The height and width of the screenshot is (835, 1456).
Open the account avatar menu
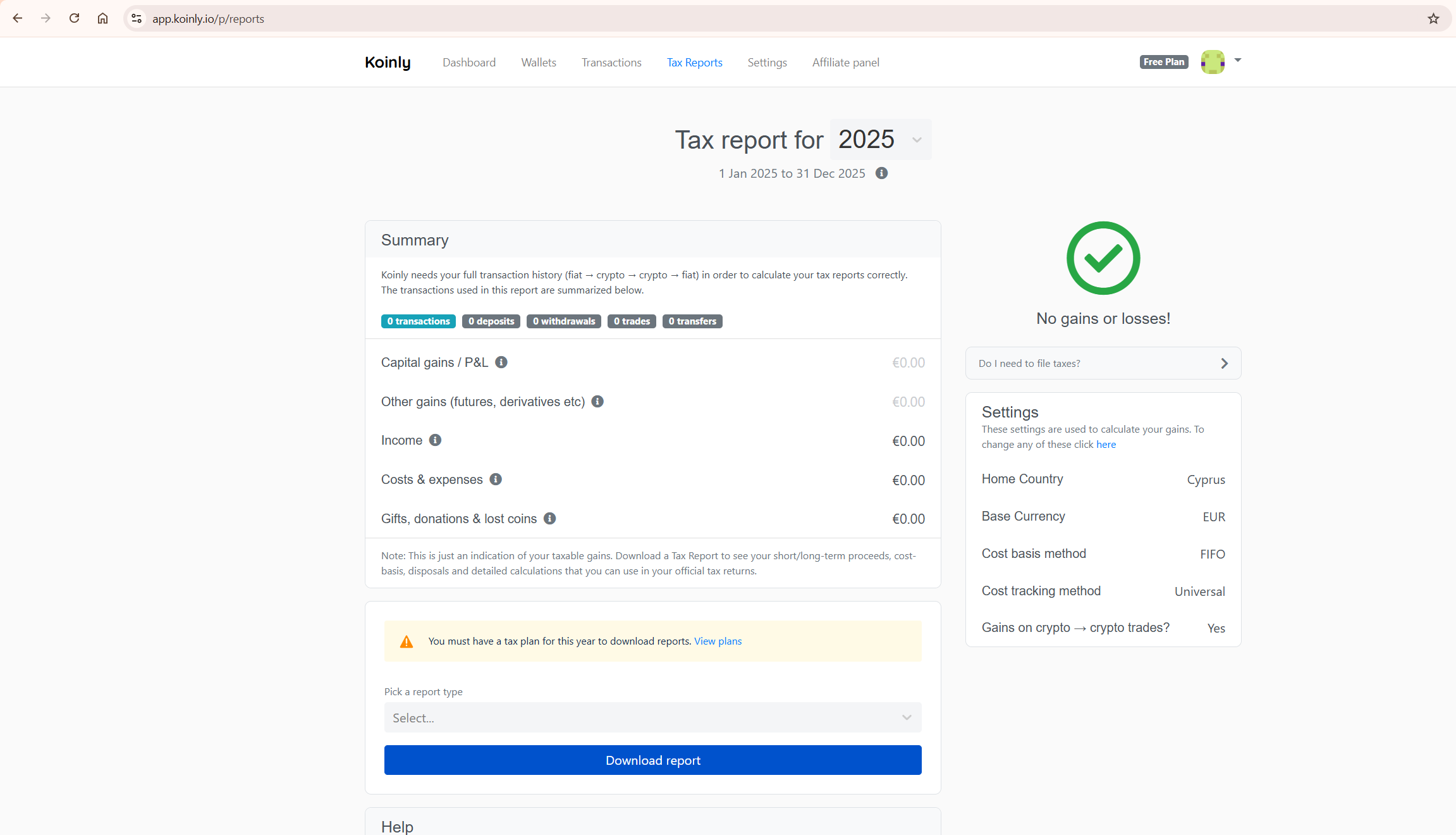click(1213, 62)
